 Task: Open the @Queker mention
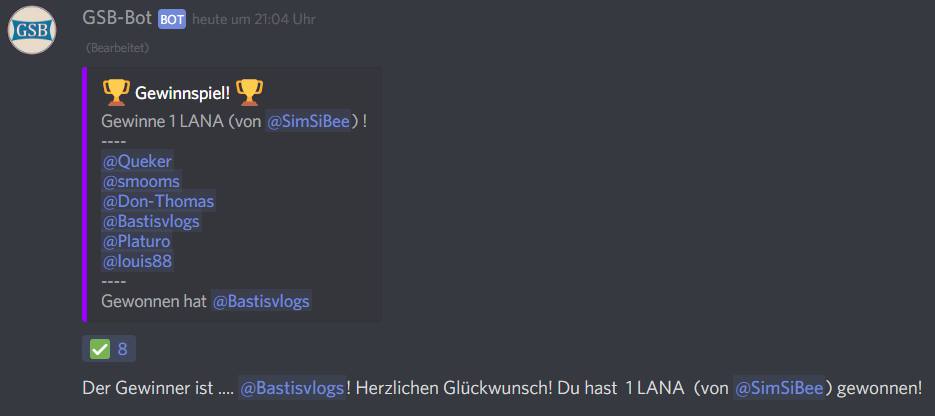[x=137, y=162]
